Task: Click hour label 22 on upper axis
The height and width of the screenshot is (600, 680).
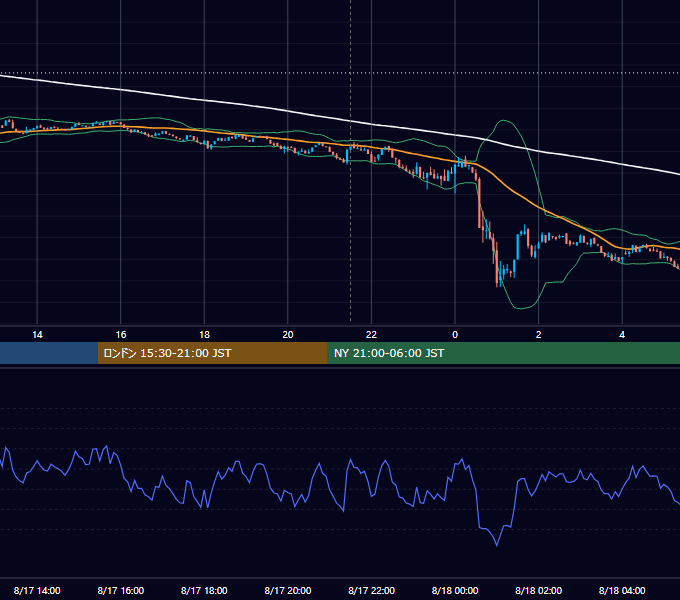Action: [371, 335]
